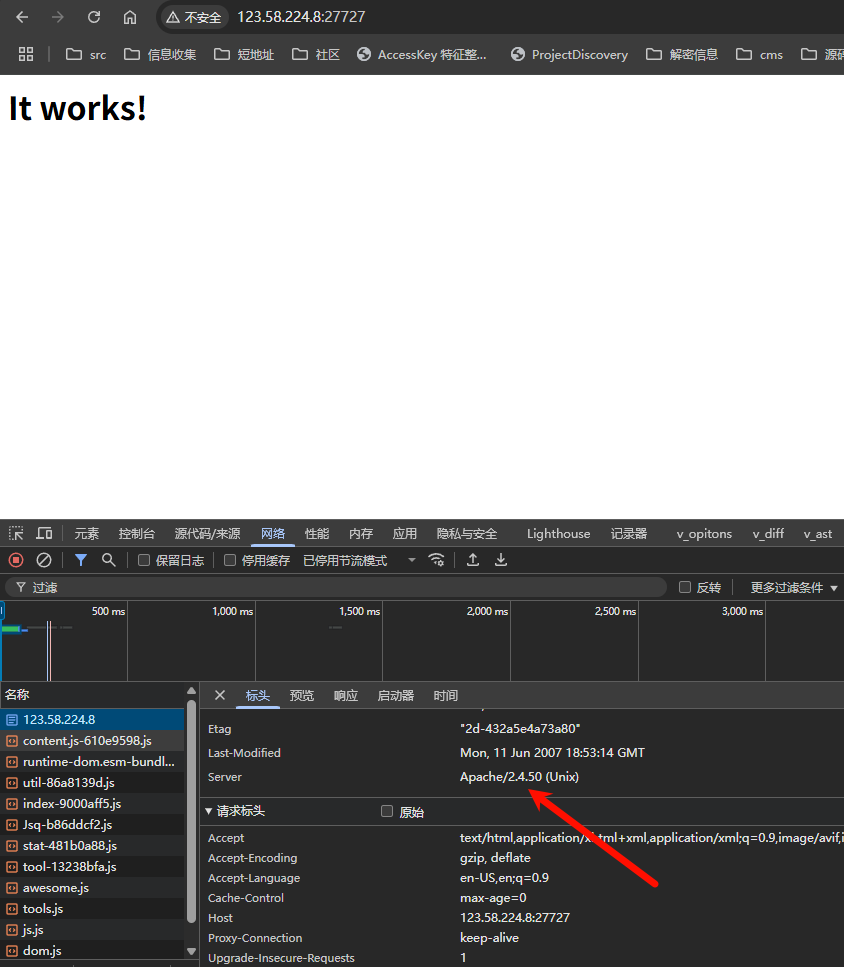Select content.js-610e9598.js in request list

(x=87, y=741)
